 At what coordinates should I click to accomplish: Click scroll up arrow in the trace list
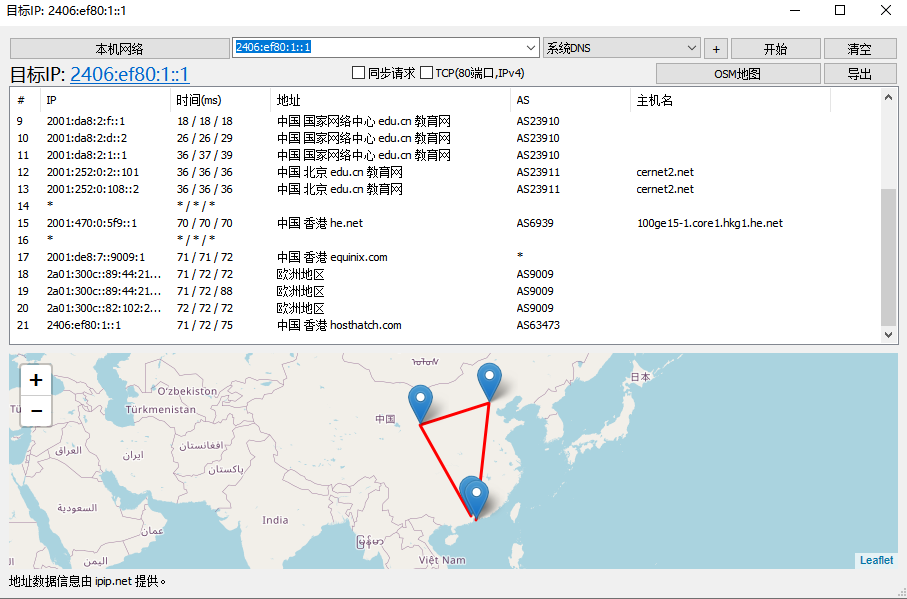pos(888,97)
